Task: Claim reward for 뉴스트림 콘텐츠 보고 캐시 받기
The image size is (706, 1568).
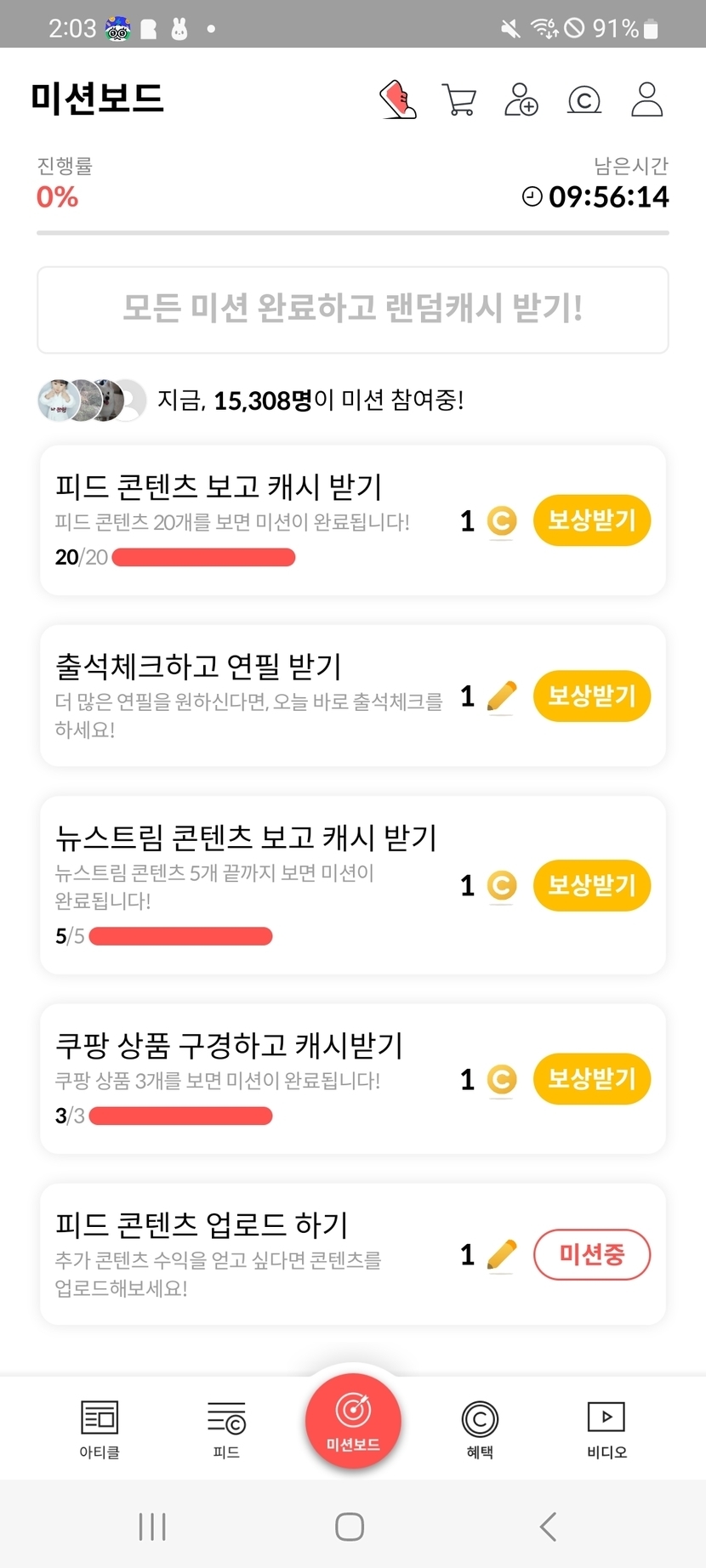Action: 591,886
